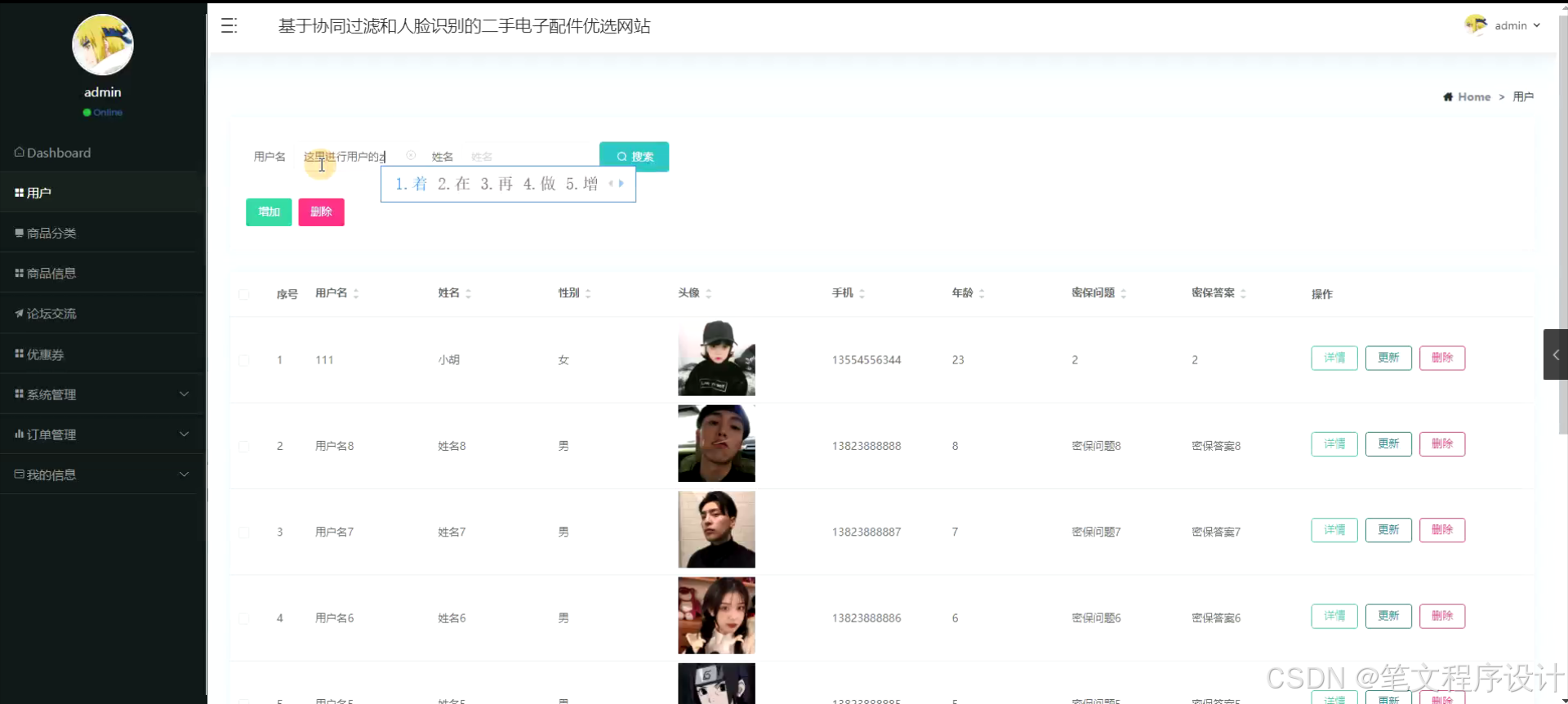The image size is (1568, 704).
Task: Expand 订单管理 submenu chevron
Action: tap(184, 434)
